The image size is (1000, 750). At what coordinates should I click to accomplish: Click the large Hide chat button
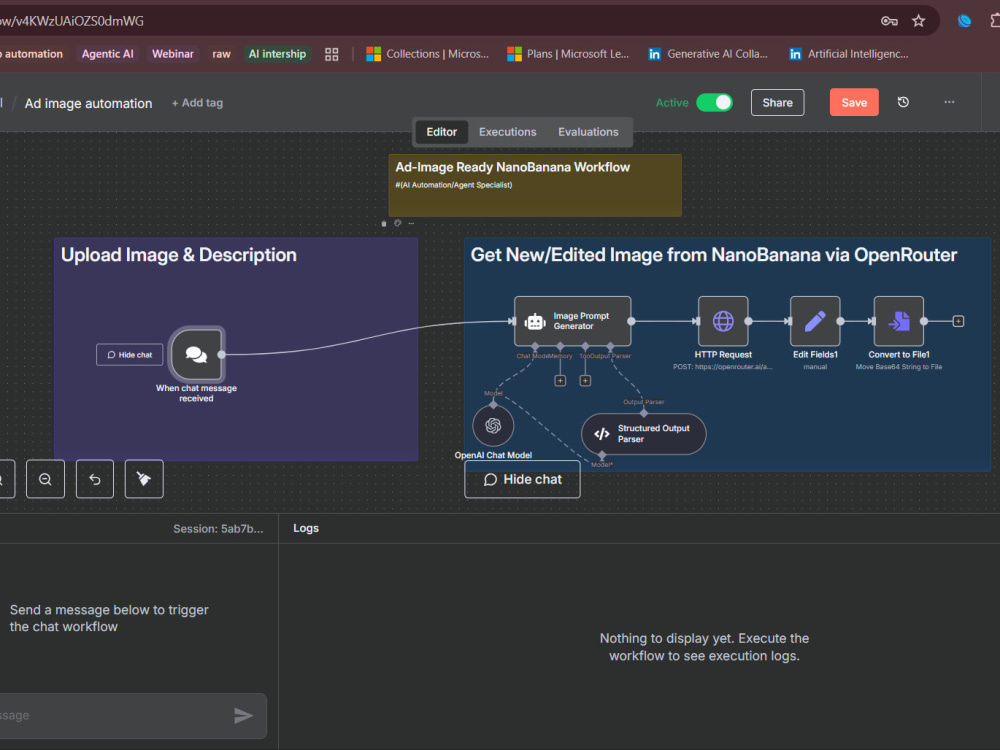point(522,480)
